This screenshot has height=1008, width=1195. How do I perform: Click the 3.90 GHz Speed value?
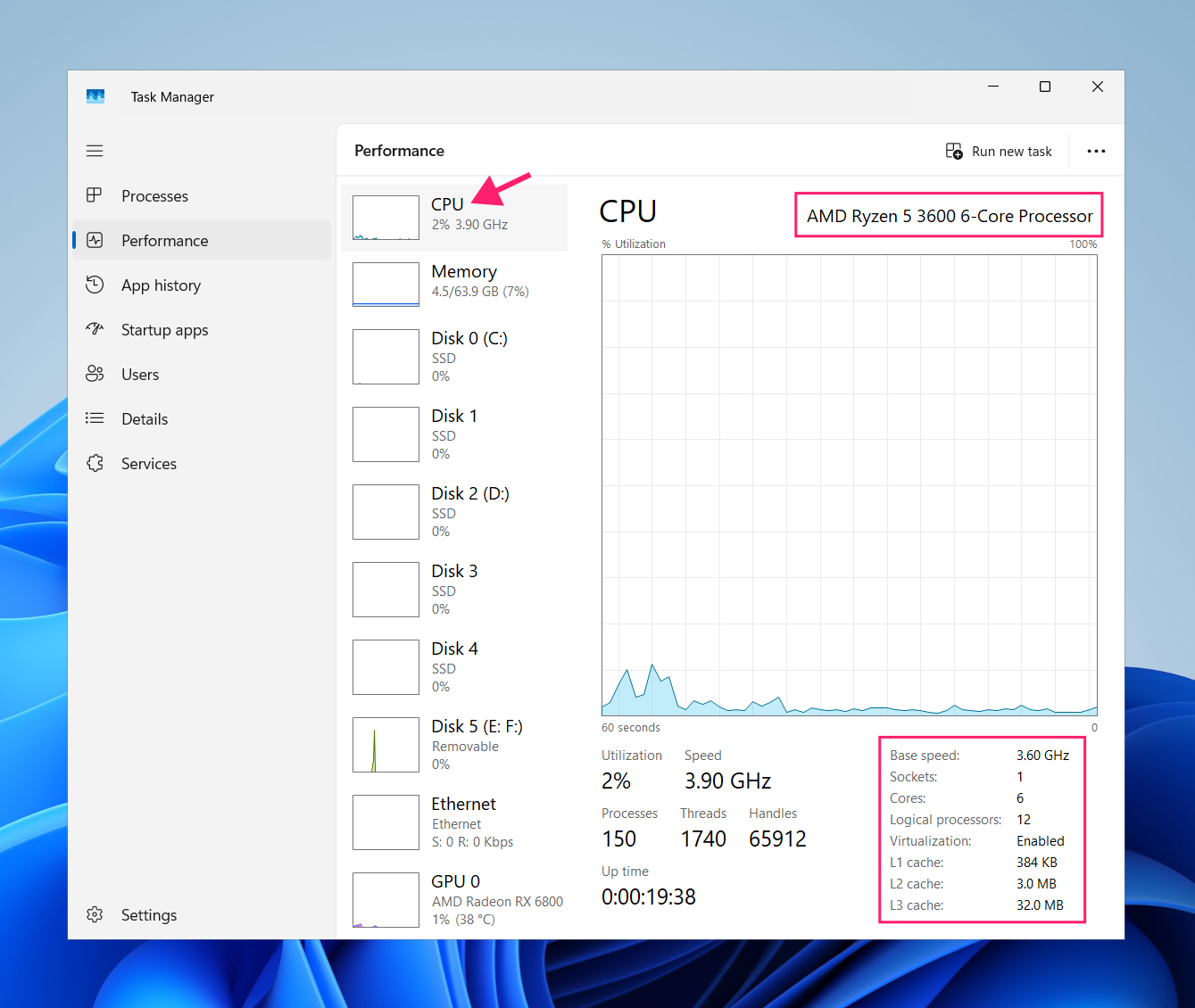coord(727,781)
